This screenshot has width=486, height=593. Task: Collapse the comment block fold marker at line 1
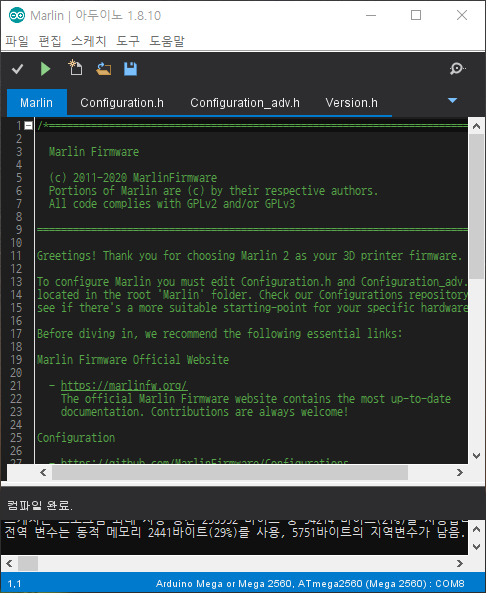28,125
